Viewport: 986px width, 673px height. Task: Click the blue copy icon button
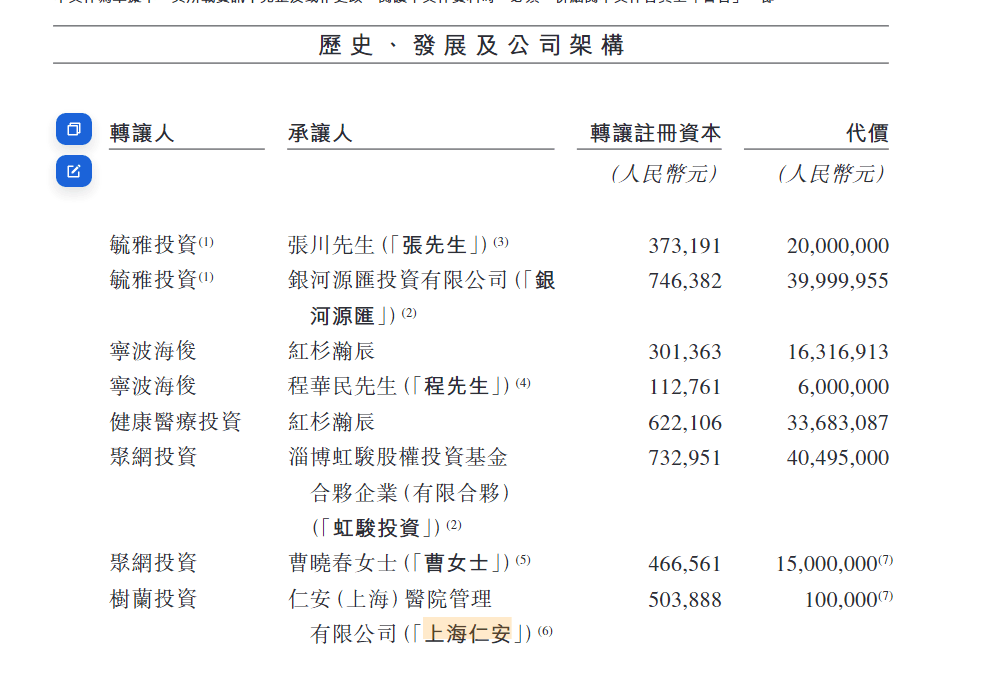pyautogui.click(x=73, y=130)
